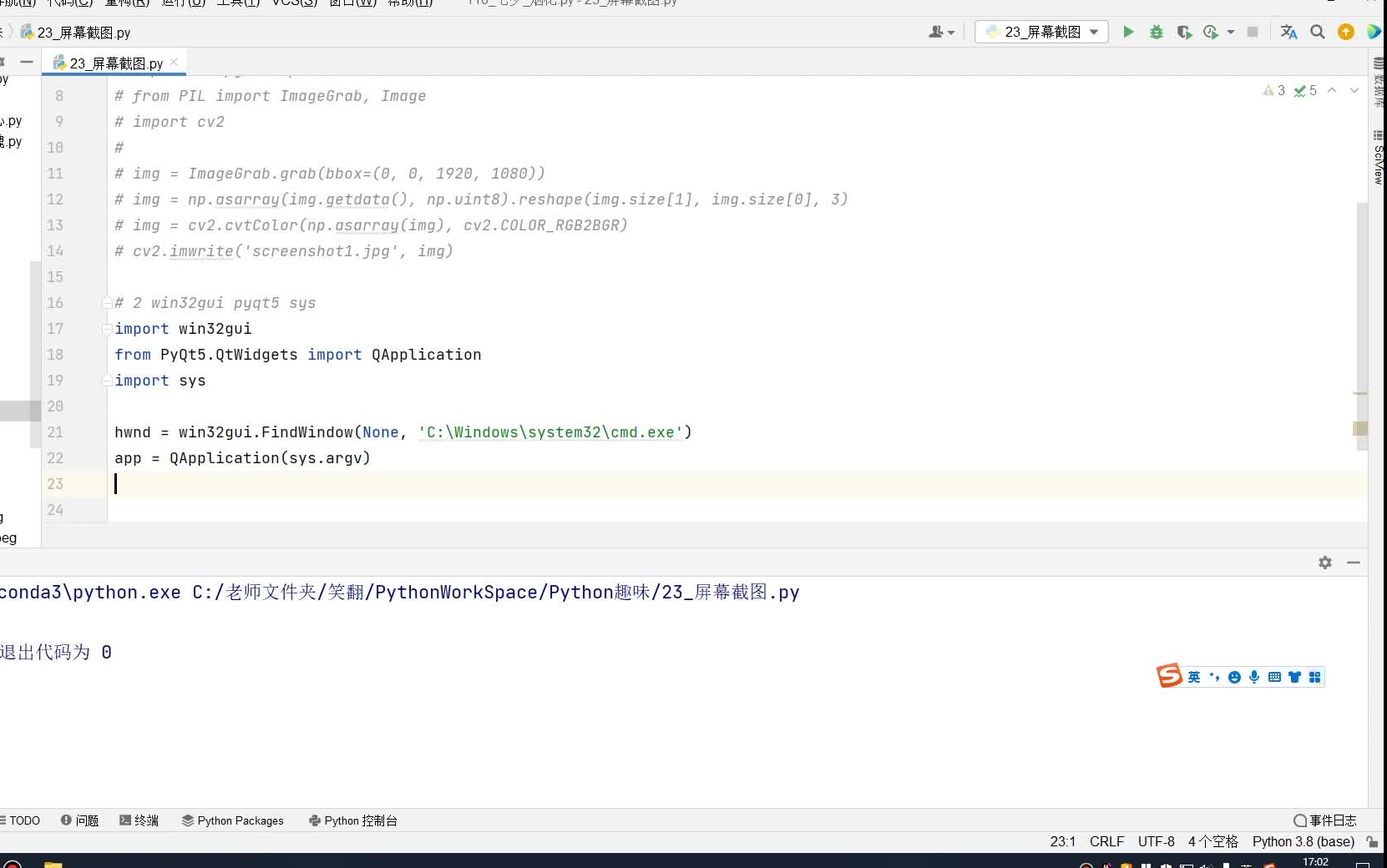Run with coverage using the shield icon
The height and width of the screenshot is (868, 1387).
coord(1184,32)
